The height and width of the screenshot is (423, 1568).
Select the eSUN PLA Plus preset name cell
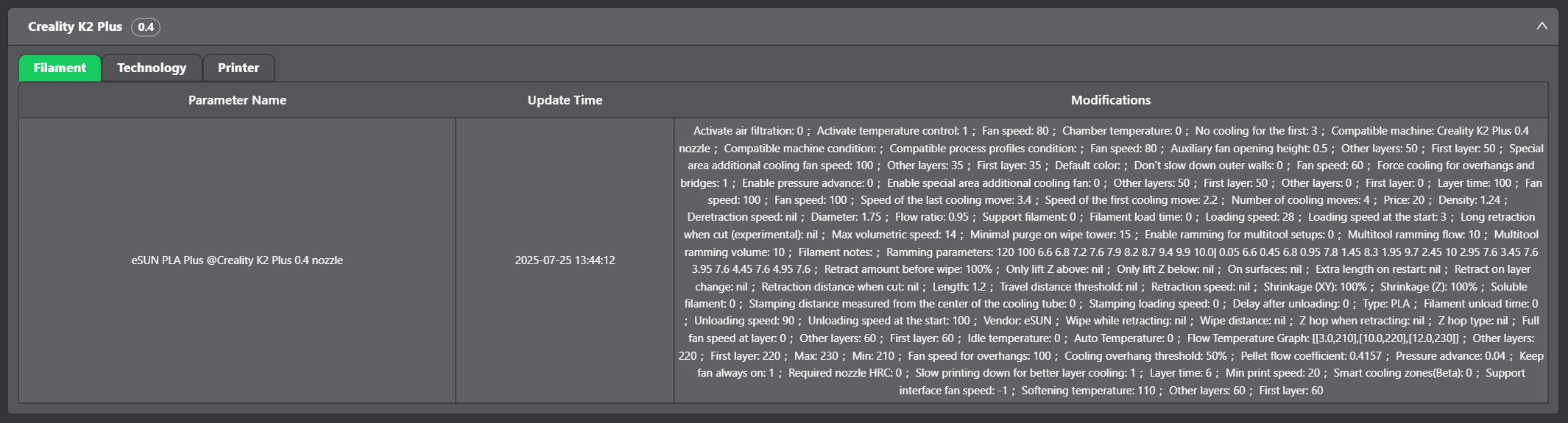237,260
